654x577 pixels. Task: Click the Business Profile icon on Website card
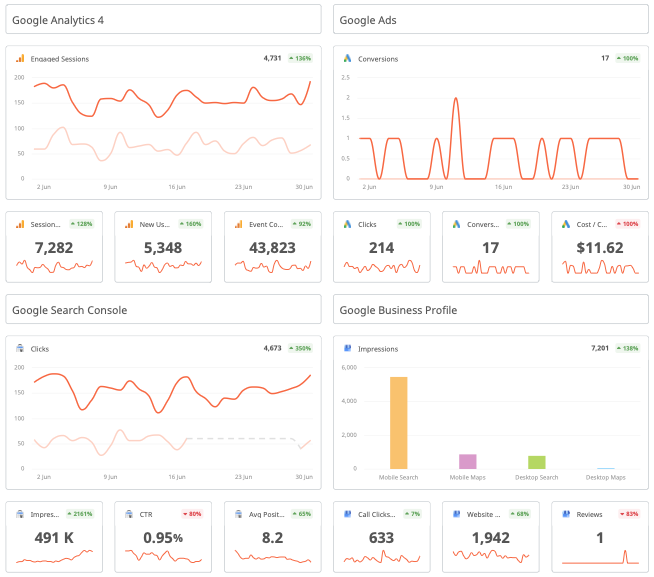tap(456, 514)
